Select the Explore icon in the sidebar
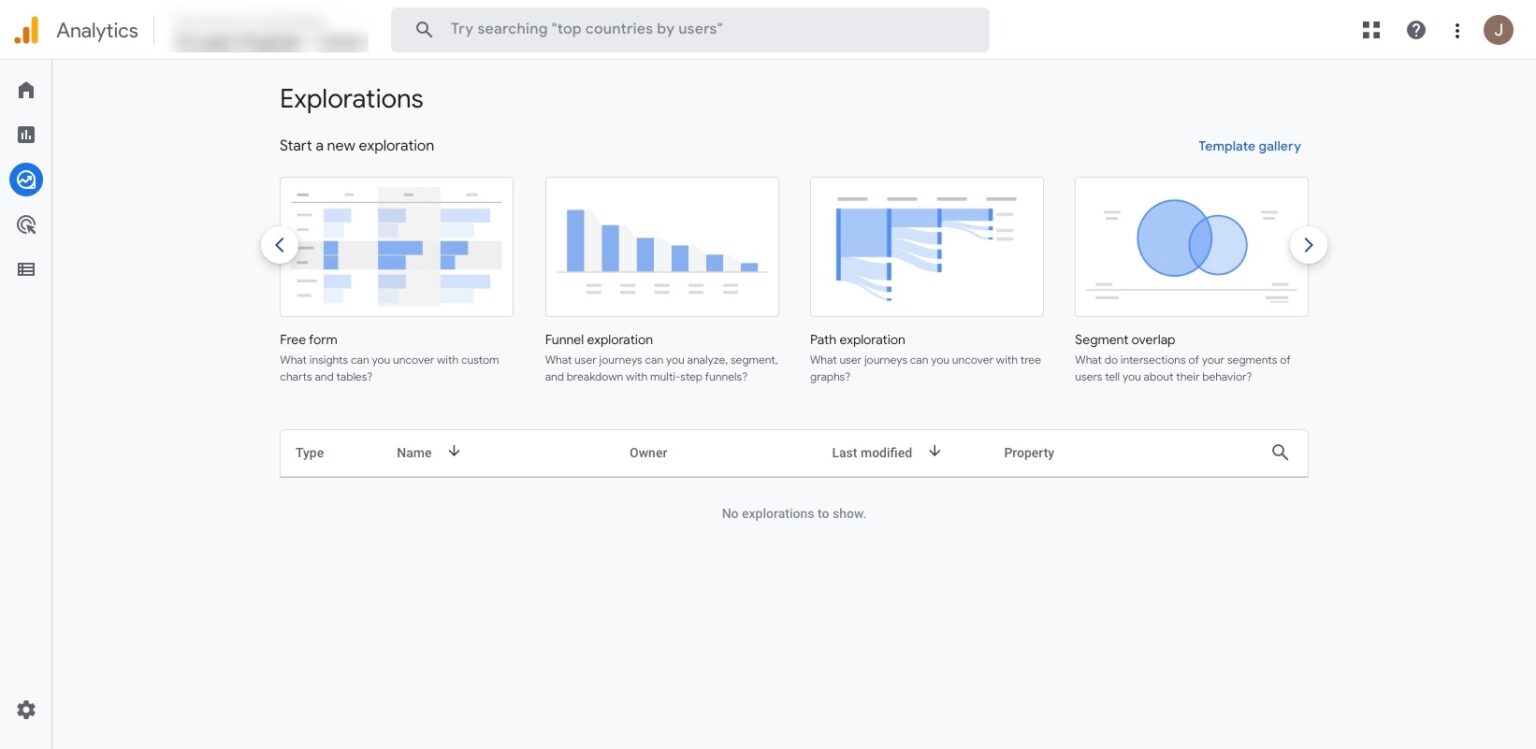This screenshot has height=749, width=1536. (25, 179)
